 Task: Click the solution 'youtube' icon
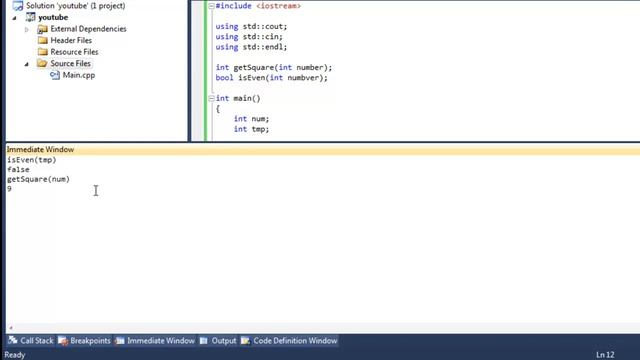tap(18, 6)
